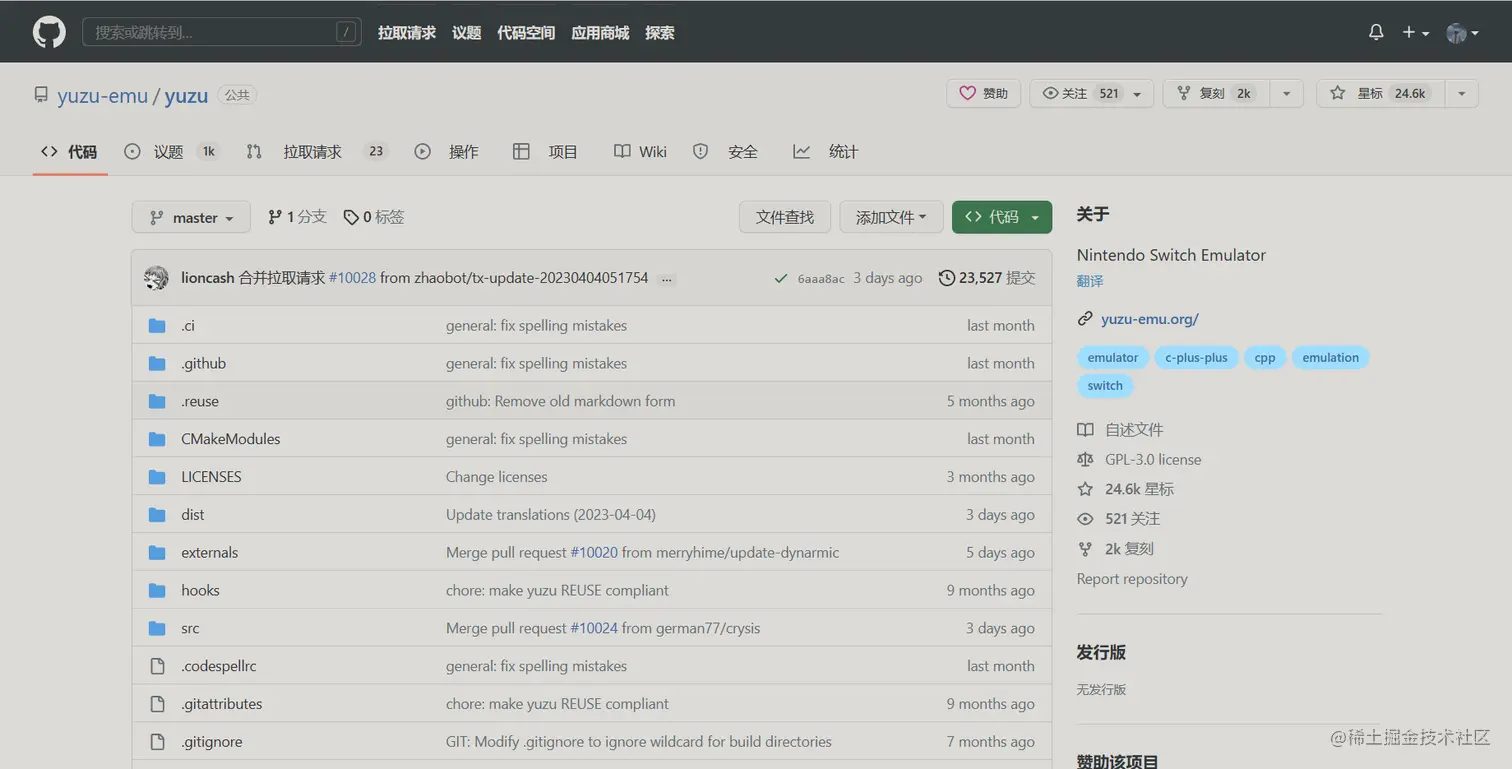Click the 复刻 fork button
Image resolution: width=1512 pixels, height=769 pixels.
click(x=1216, y=93)
